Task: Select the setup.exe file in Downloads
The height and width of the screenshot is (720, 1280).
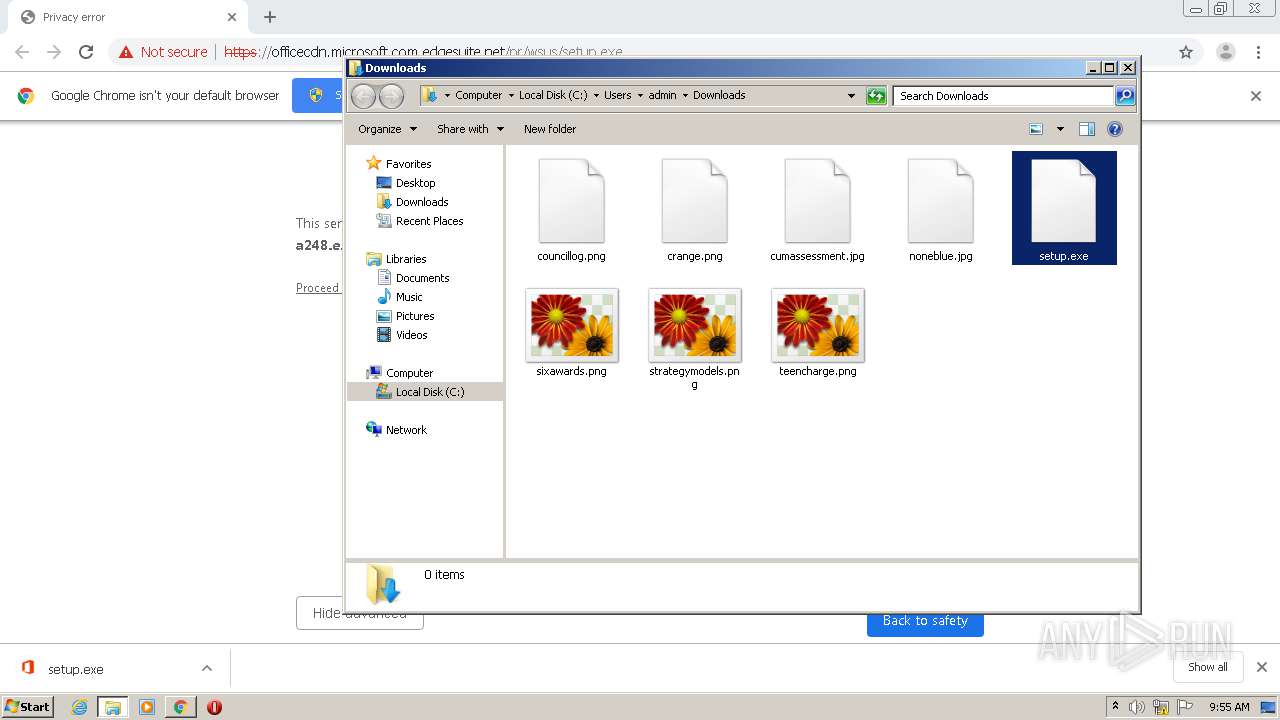Action: click(1064, 208)
